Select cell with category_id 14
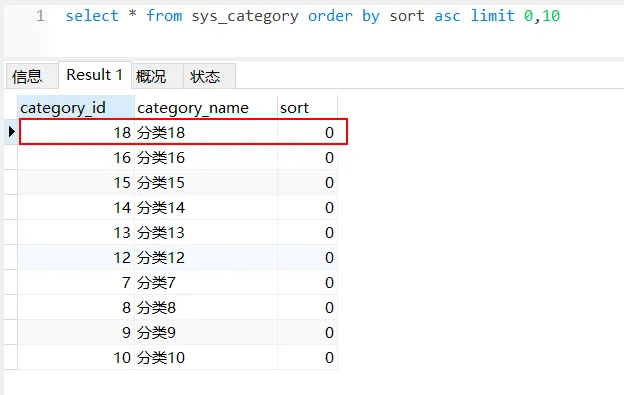 click(x=76, y=208)
